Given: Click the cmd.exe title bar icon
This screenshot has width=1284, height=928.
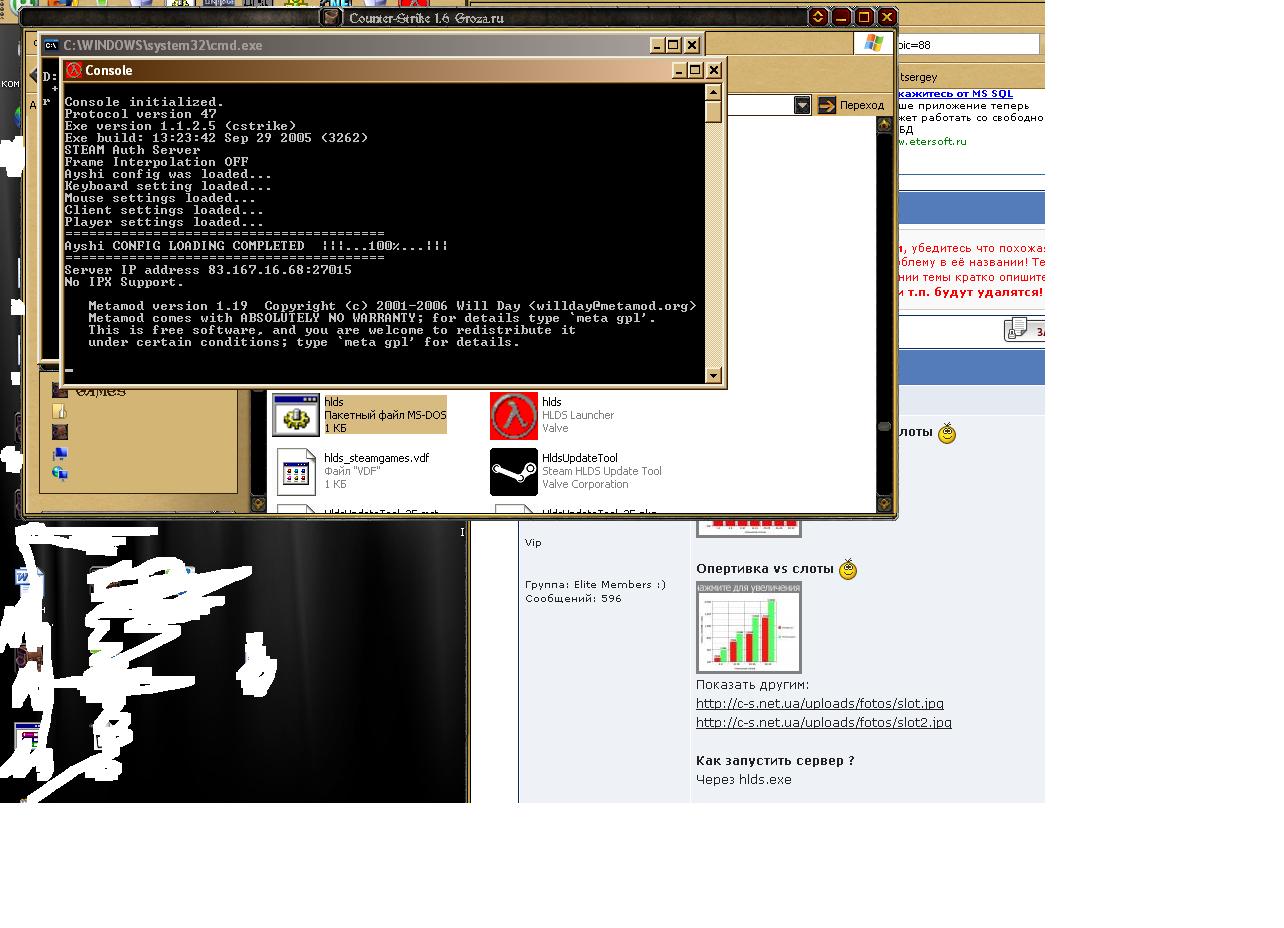Looking at the screenshot, I should point(50,45).
